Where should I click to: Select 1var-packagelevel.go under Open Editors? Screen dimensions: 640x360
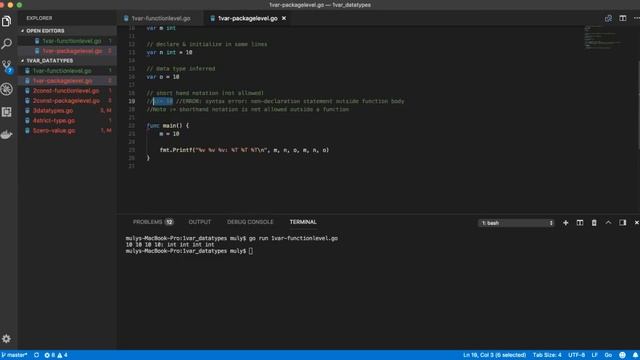pyautogui.click(x=67, y=51)
